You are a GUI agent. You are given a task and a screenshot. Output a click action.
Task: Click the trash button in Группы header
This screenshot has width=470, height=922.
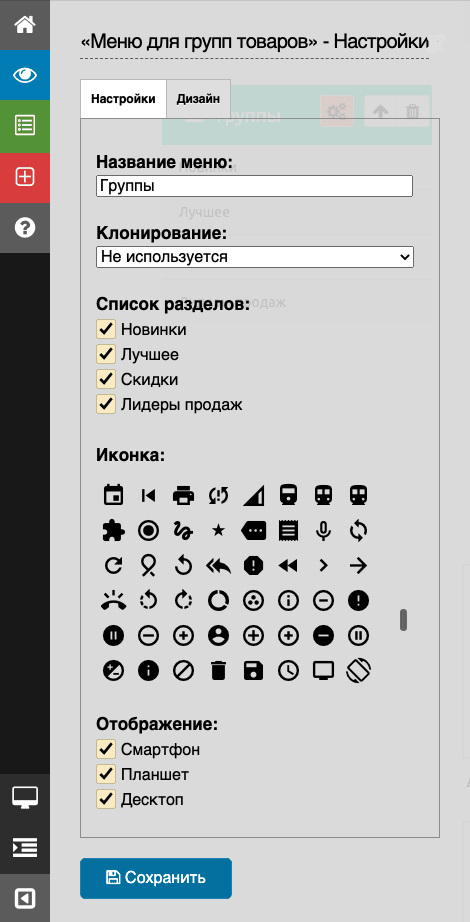(414, 111)
